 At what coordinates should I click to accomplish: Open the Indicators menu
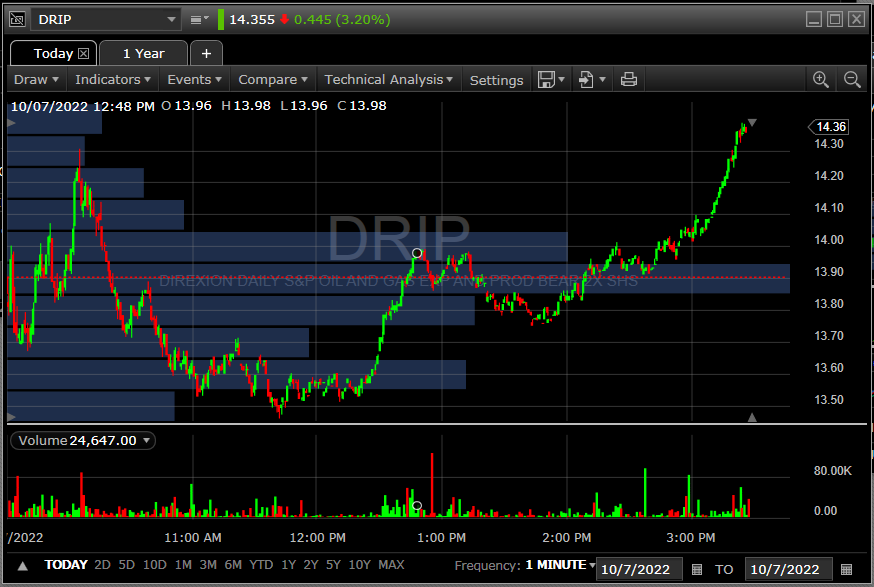[113, 80]
